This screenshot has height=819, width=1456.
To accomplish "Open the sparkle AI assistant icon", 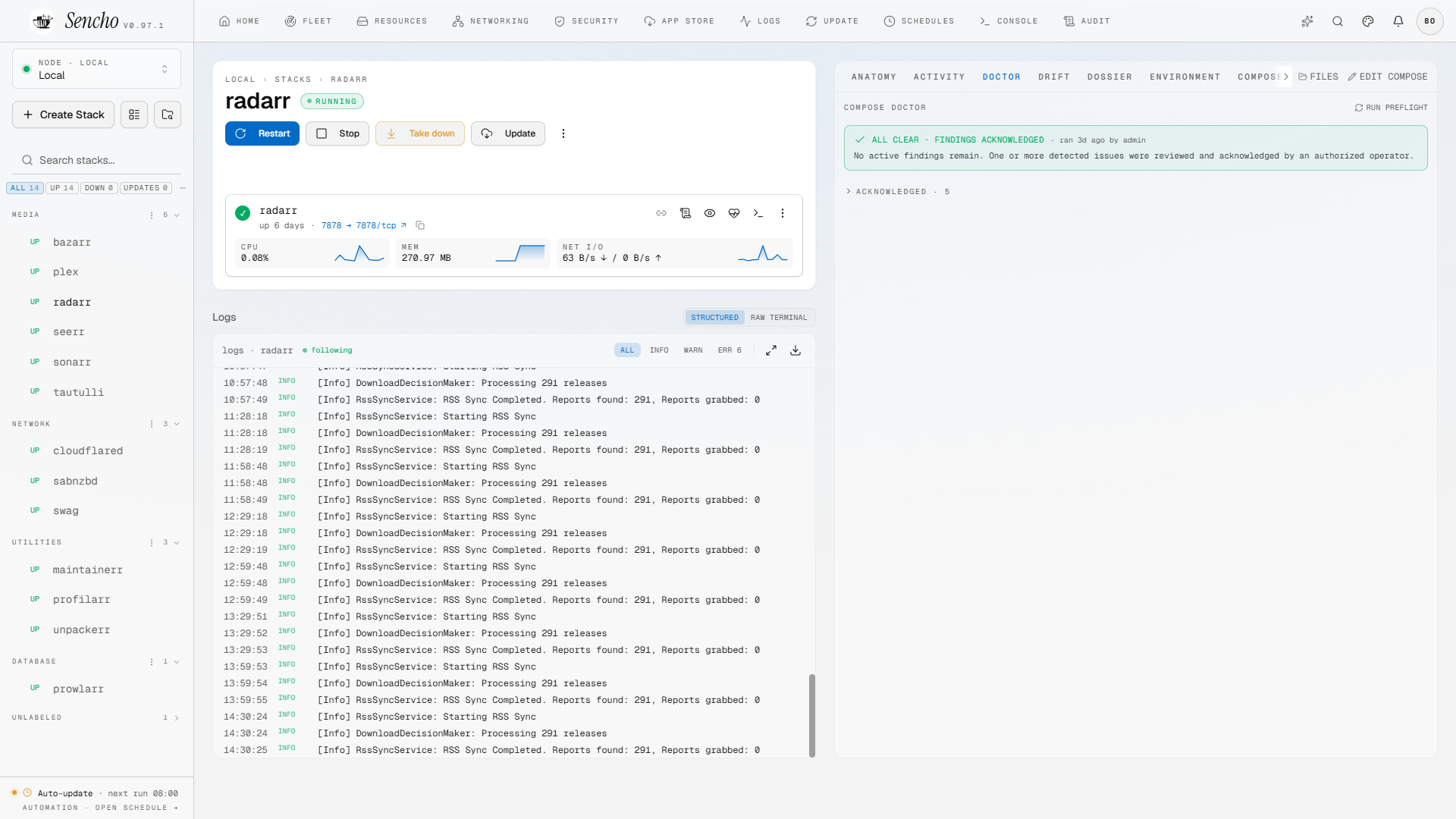I will tap(1307, 21).
